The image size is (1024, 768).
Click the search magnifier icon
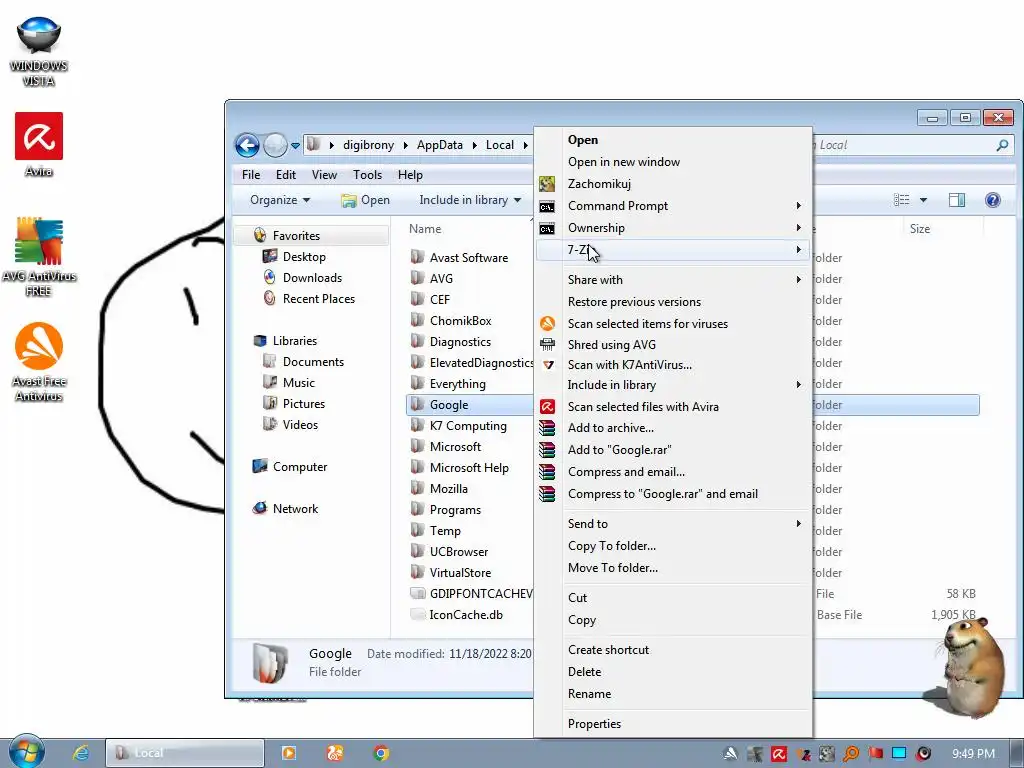[x=1002, y=145]
